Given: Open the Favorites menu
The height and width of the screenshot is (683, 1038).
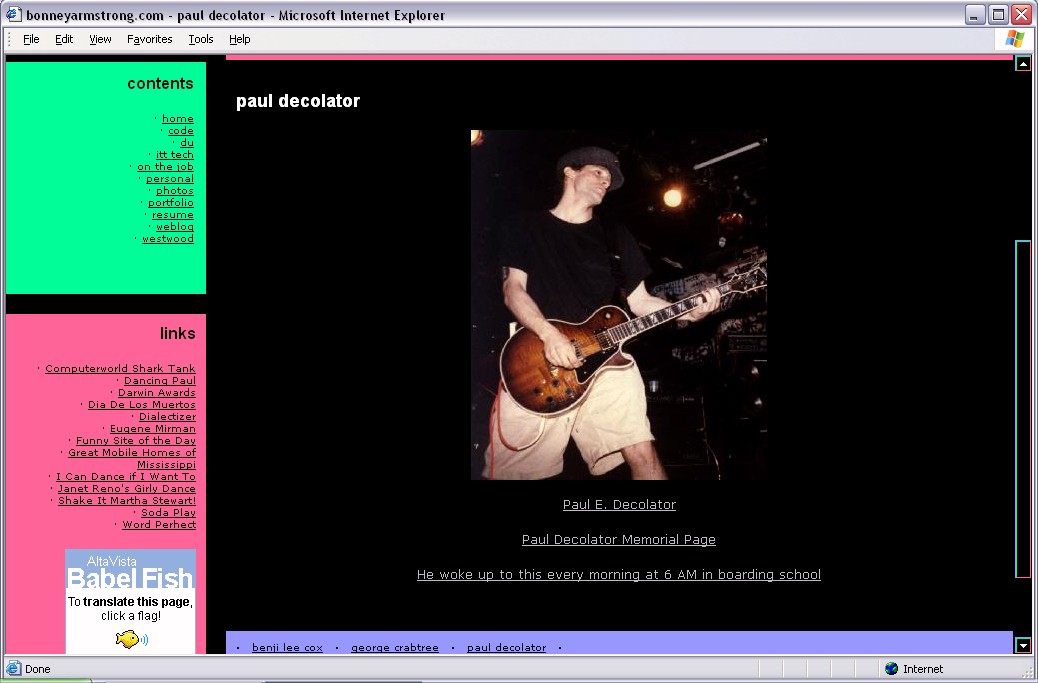Looking at the screenshot, I should (x=149, y=39).
